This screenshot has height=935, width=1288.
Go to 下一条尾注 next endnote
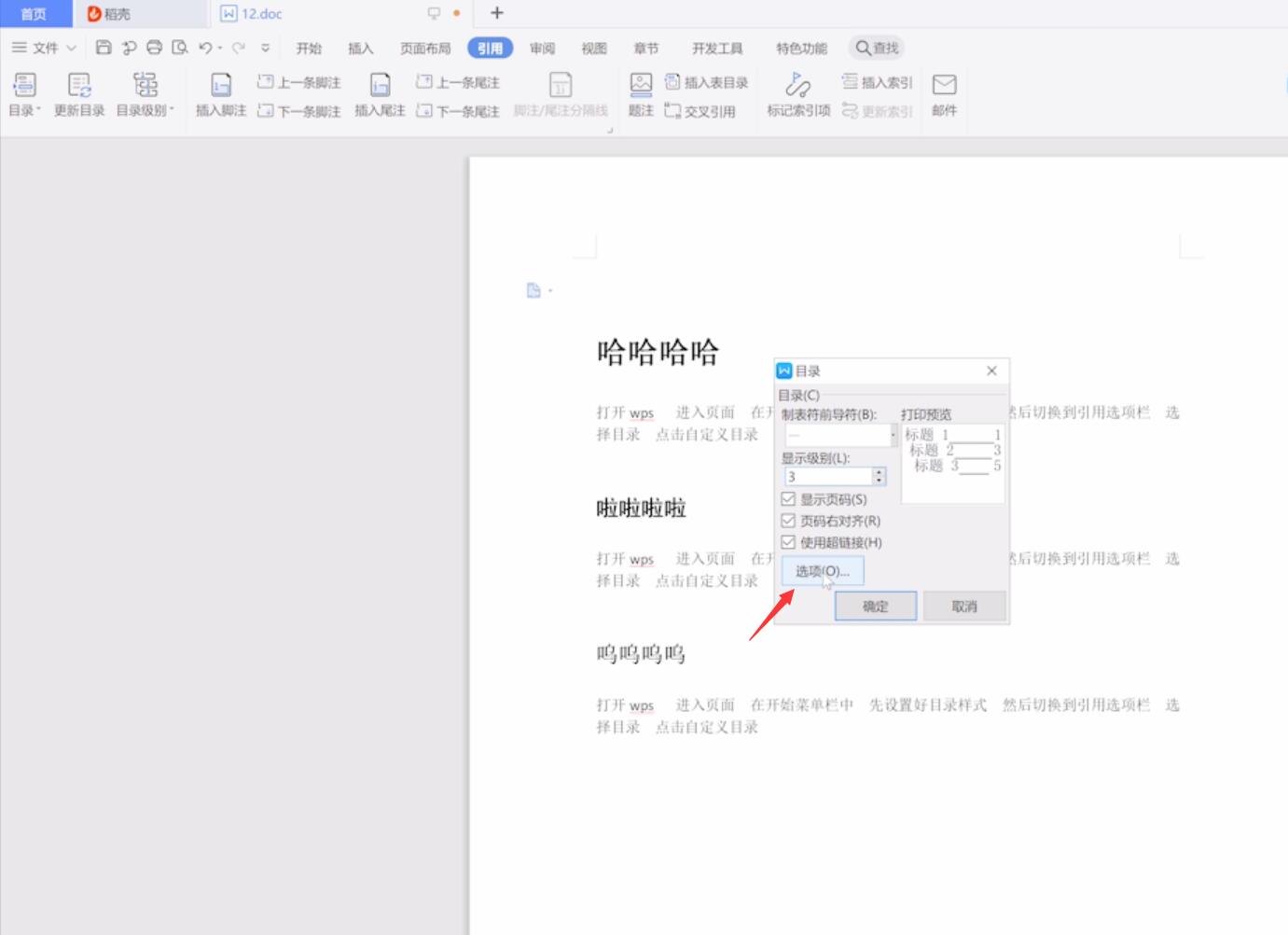point(458,111)
